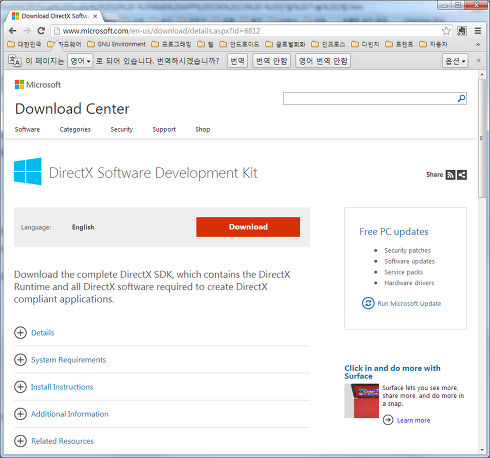Image resolution: width=490 pixels, height=458 pixels.
Task: Open the 프로그래밍 bookmark folder
Action: 171,44
